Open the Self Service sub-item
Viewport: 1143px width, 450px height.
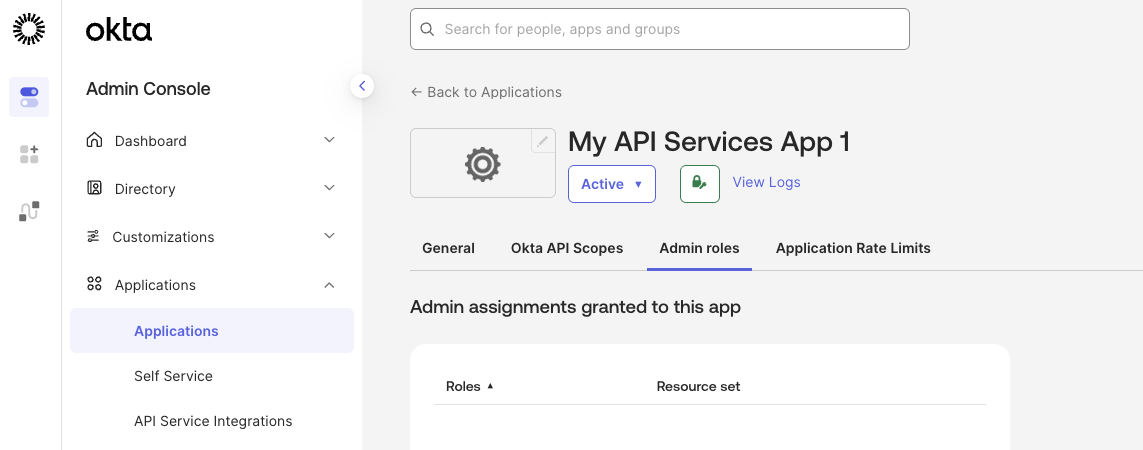[x=173, y=376]
